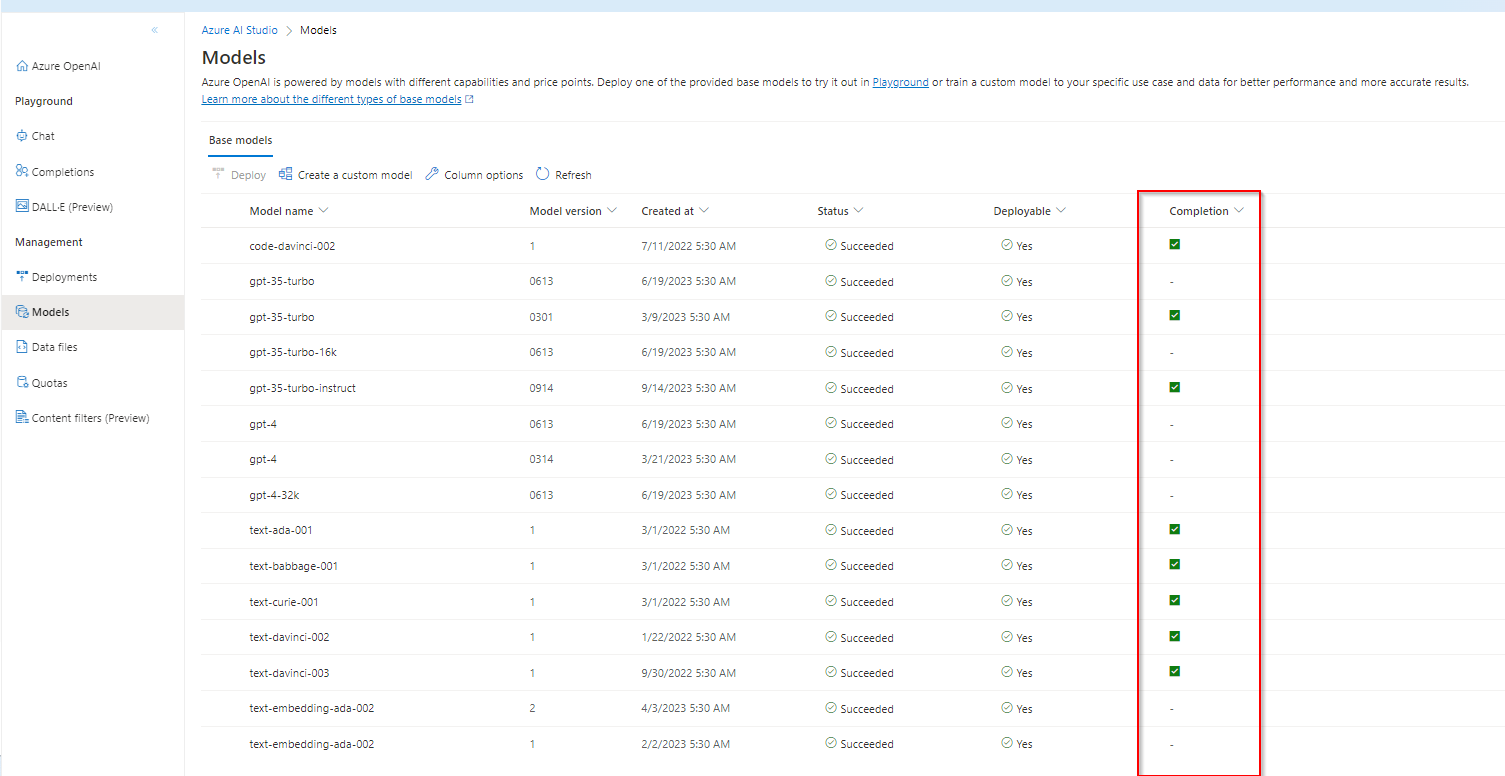Click the Azure AI Studio breadcrumb link
This screenshot has height=776, width=1505.
tap(240, 31)
